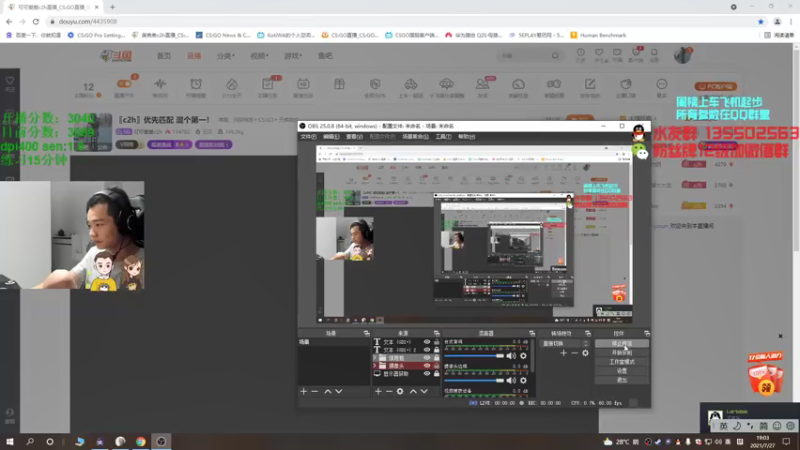The height and width of the screenshot is (450, 800).
Task: Toggle lock on red 摄像头 group source
Action: (x=436, y=366)
